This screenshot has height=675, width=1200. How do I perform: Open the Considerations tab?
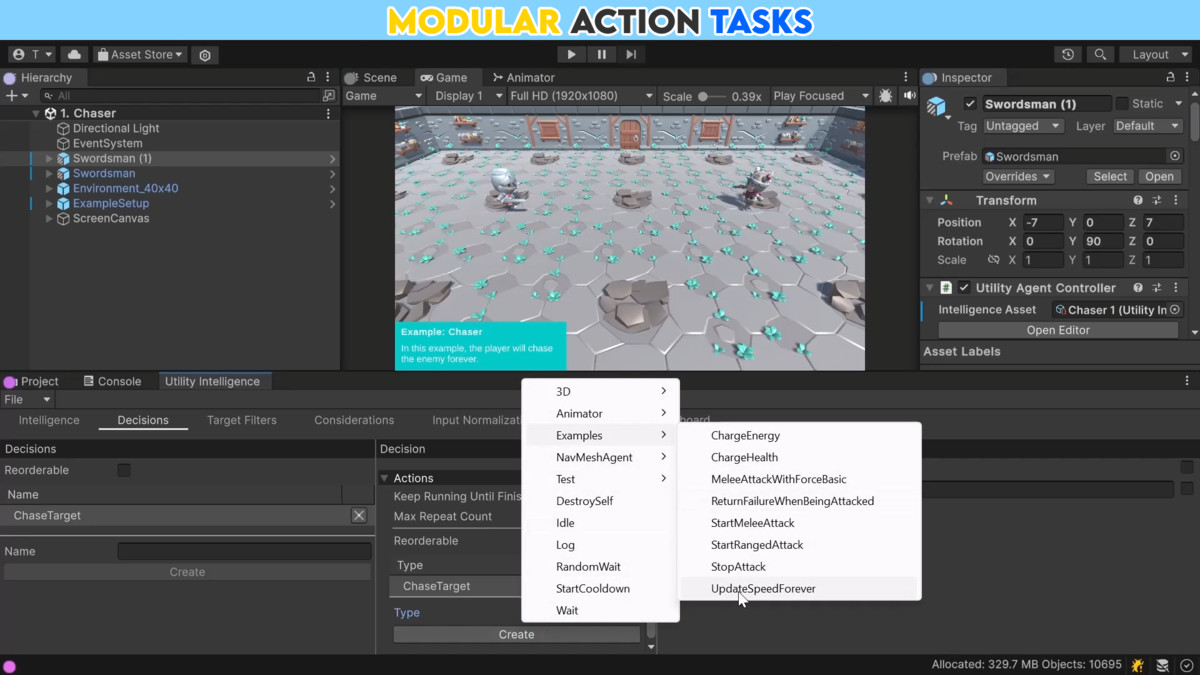354,420
